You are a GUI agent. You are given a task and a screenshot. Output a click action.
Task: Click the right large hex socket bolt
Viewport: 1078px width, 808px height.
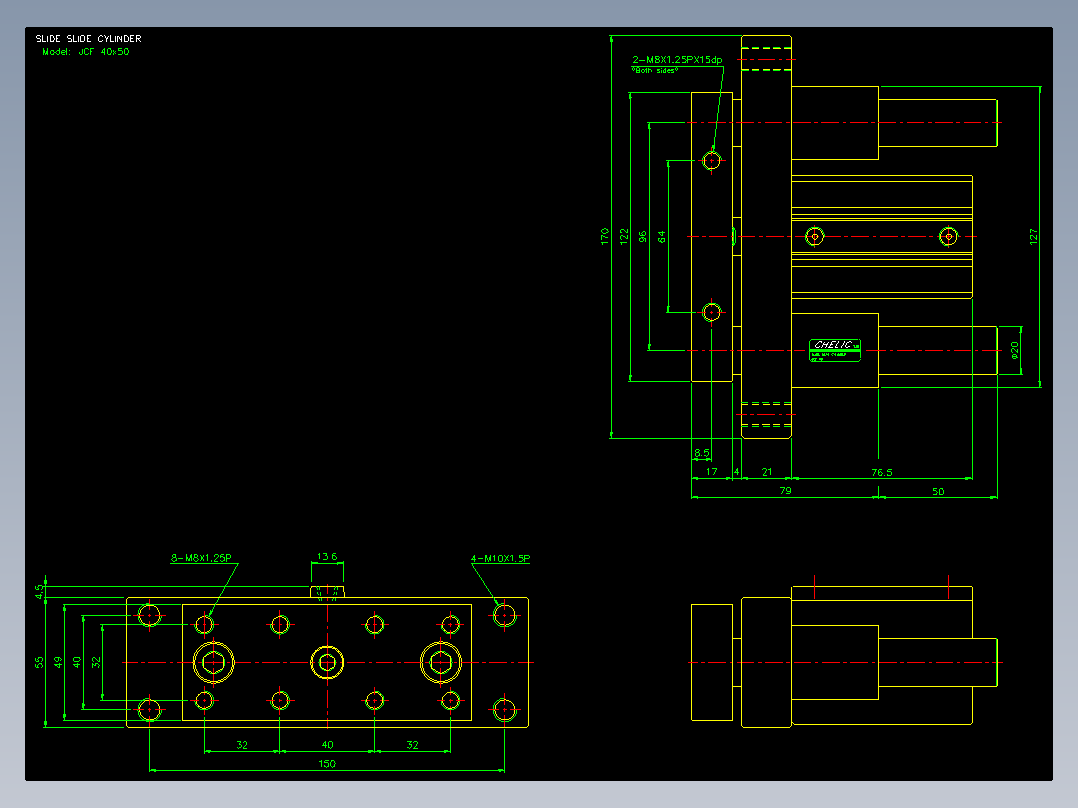coord(441,663)
